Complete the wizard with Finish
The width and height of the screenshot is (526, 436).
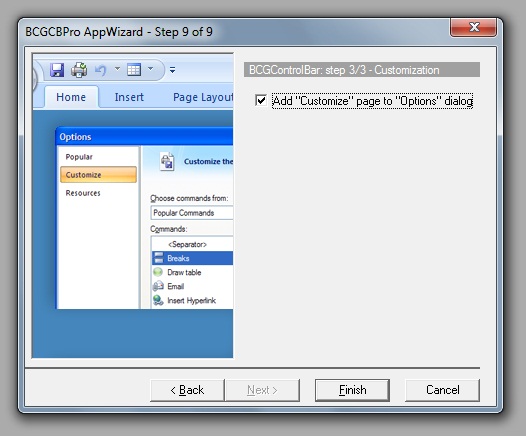[352, 390]
